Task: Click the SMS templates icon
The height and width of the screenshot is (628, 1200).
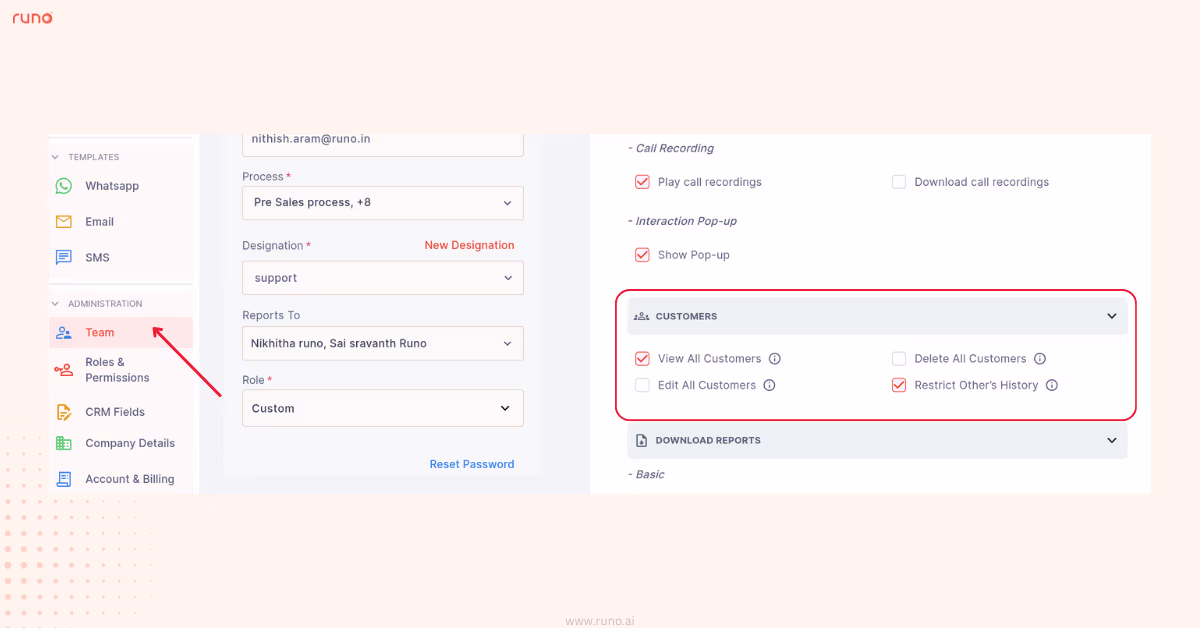Action: pos(63,257)
